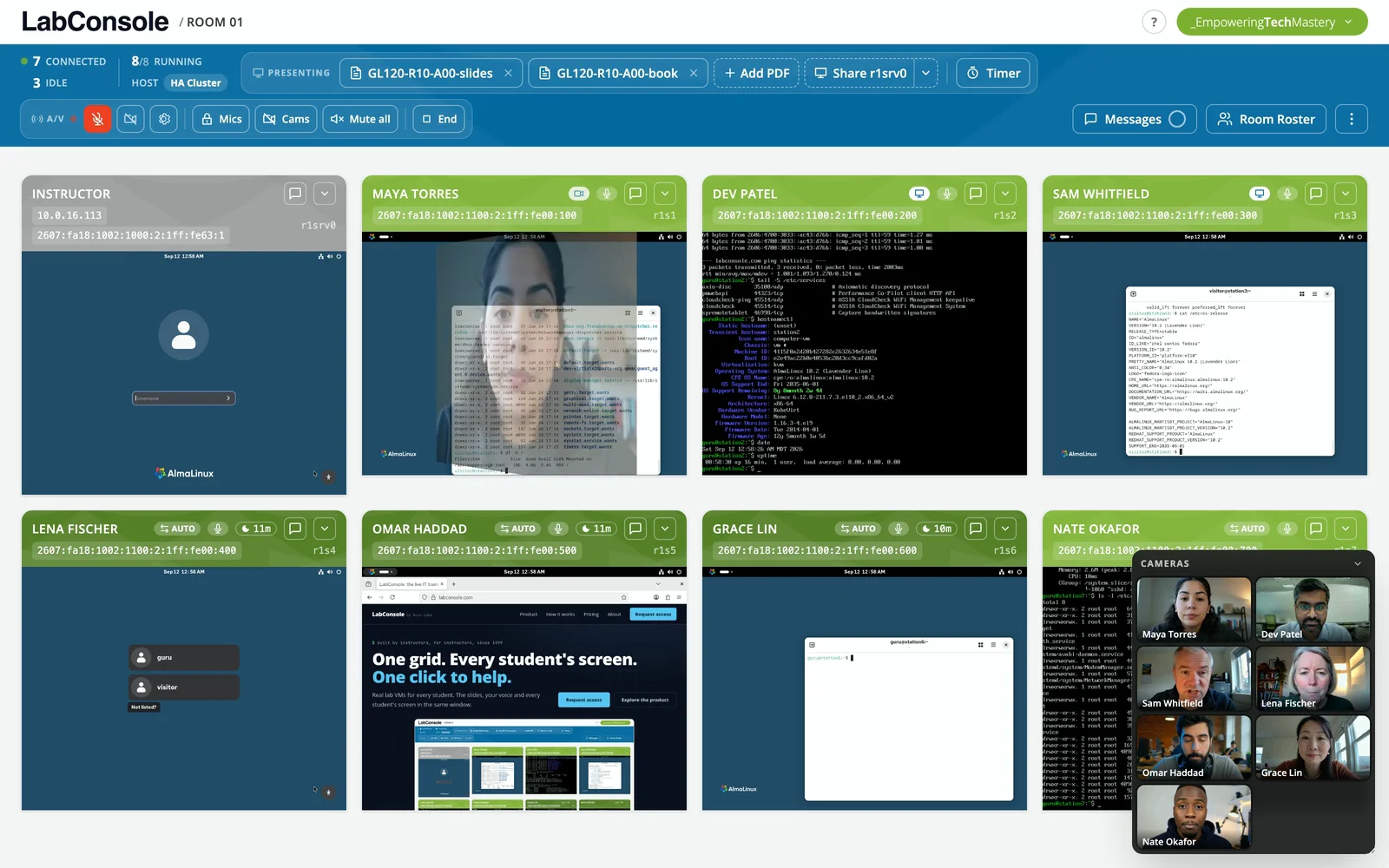Expand Nate Okafor tile dropdown
Image resolution: width=1389 pixels, height=868 pixels.
tap(1346, 529)
